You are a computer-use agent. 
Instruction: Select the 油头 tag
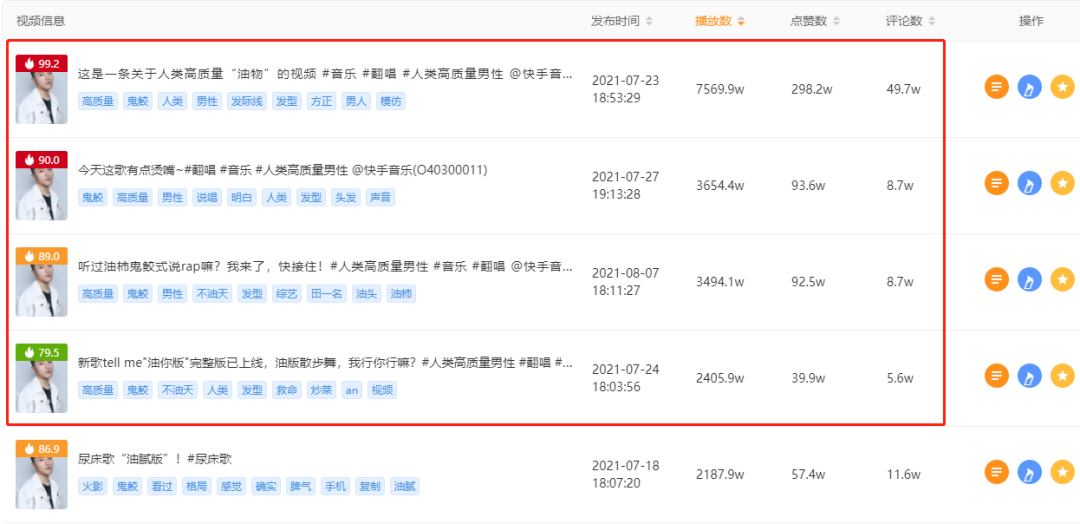[367, 294]
